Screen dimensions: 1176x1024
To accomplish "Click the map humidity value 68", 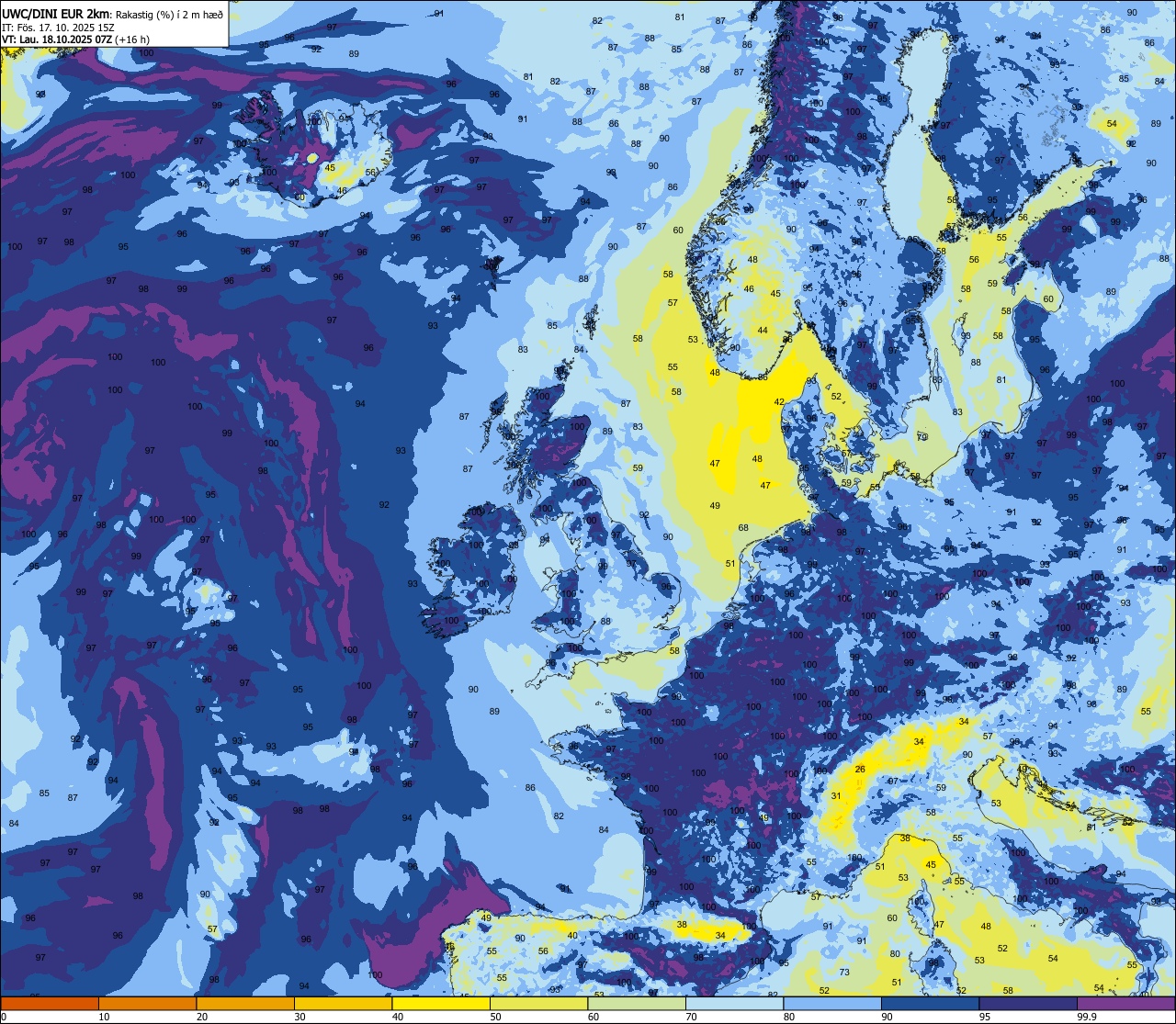I will click(743, 528).
